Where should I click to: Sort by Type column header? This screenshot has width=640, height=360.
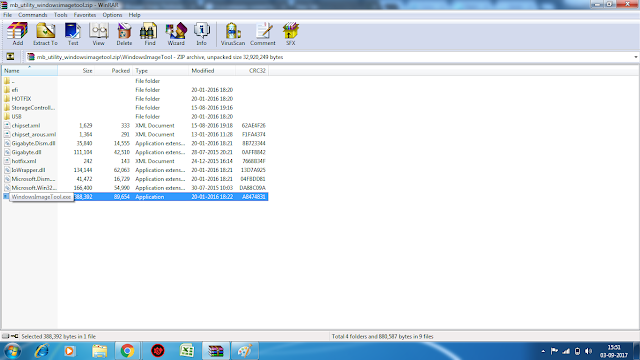(x=161, y=71)
